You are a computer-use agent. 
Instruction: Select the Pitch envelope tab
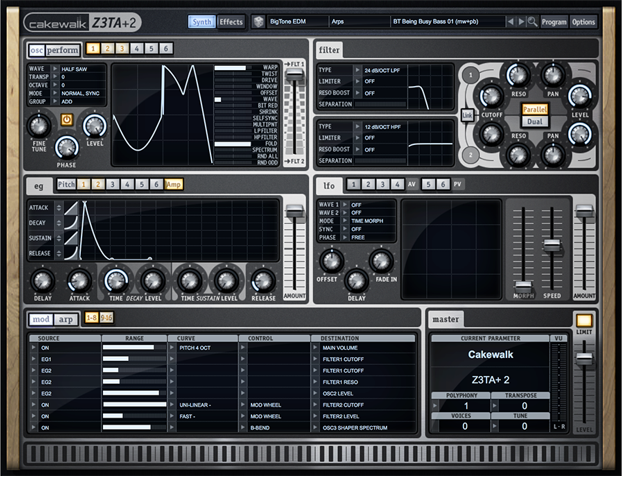point(66,184)
